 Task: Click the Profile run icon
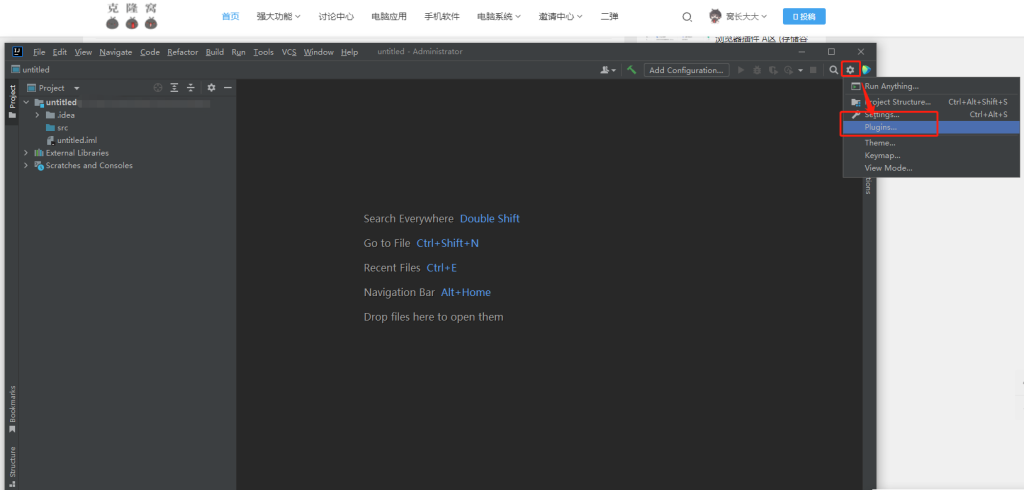coord(789,70)
